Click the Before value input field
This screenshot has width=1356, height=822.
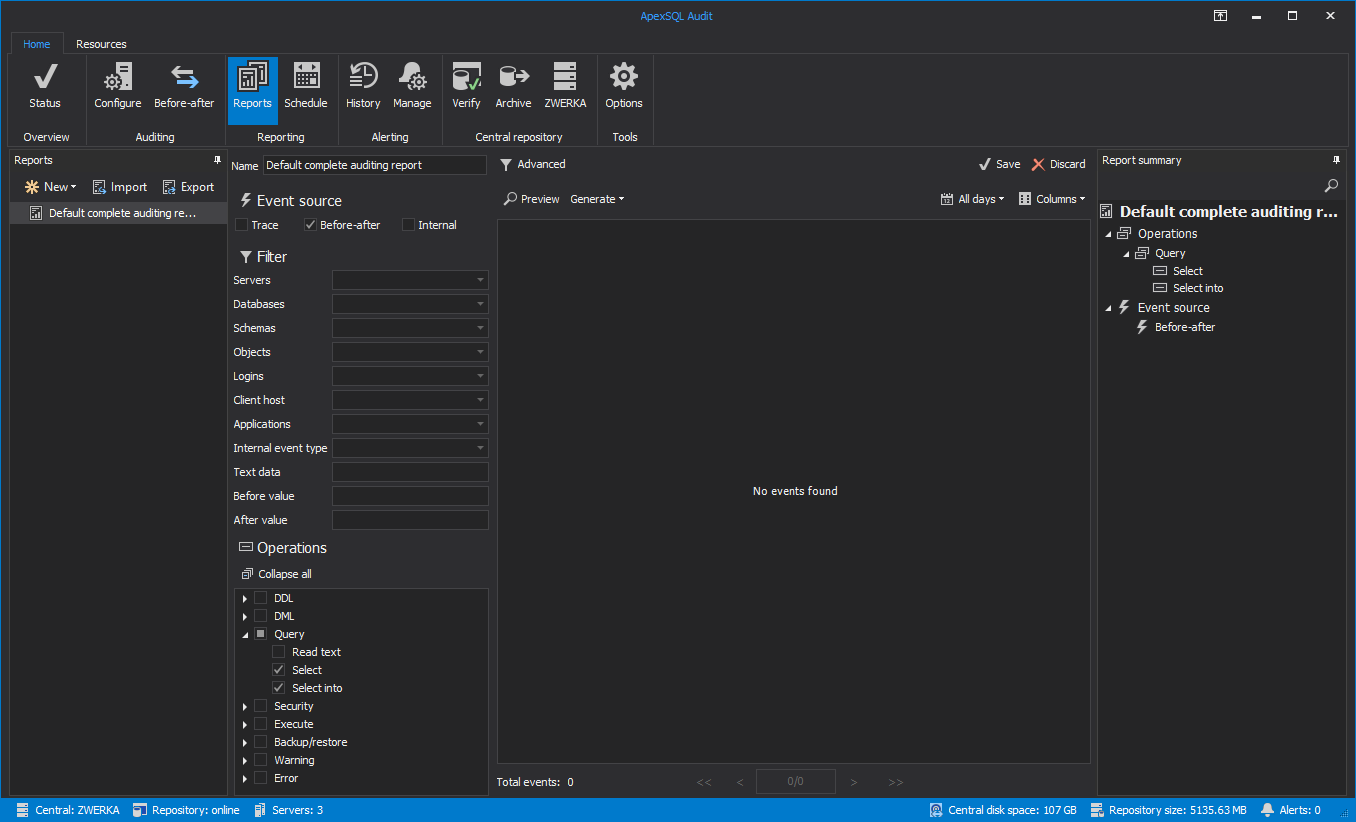coord(410,496)
